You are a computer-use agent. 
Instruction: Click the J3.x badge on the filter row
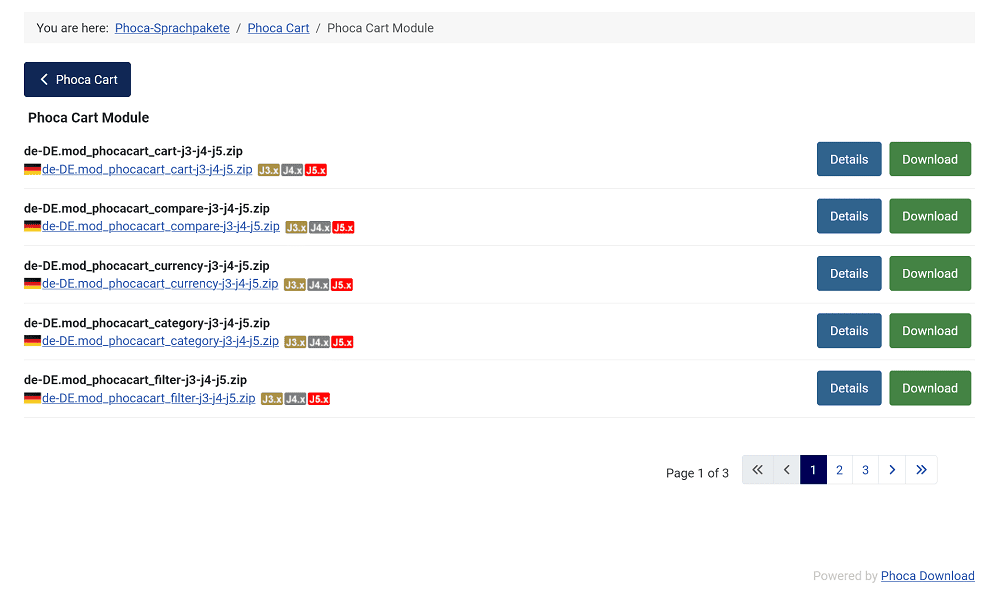(272, 399)
